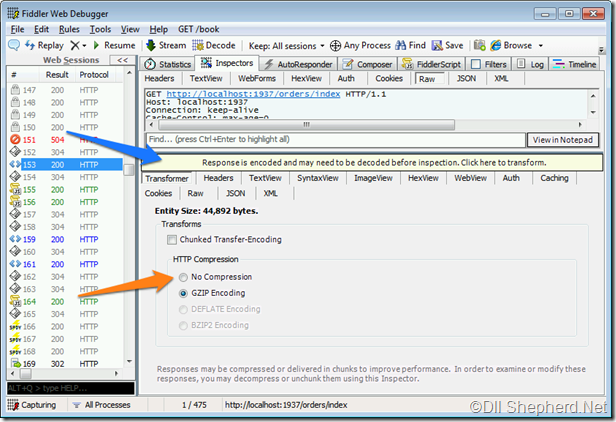This screenshot has height=422, width=616.
Task: Collapse the Web Sessions panel with <<
Action: [x=122, y=60]
